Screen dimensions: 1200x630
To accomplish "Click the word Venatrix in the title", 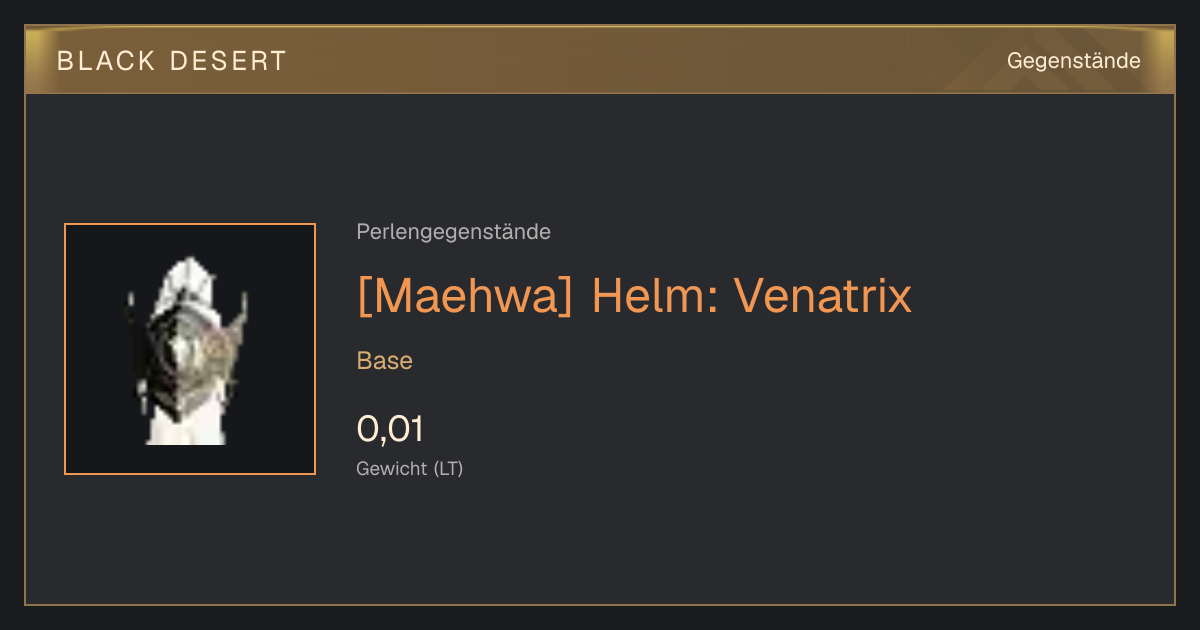I will point(823,296).
